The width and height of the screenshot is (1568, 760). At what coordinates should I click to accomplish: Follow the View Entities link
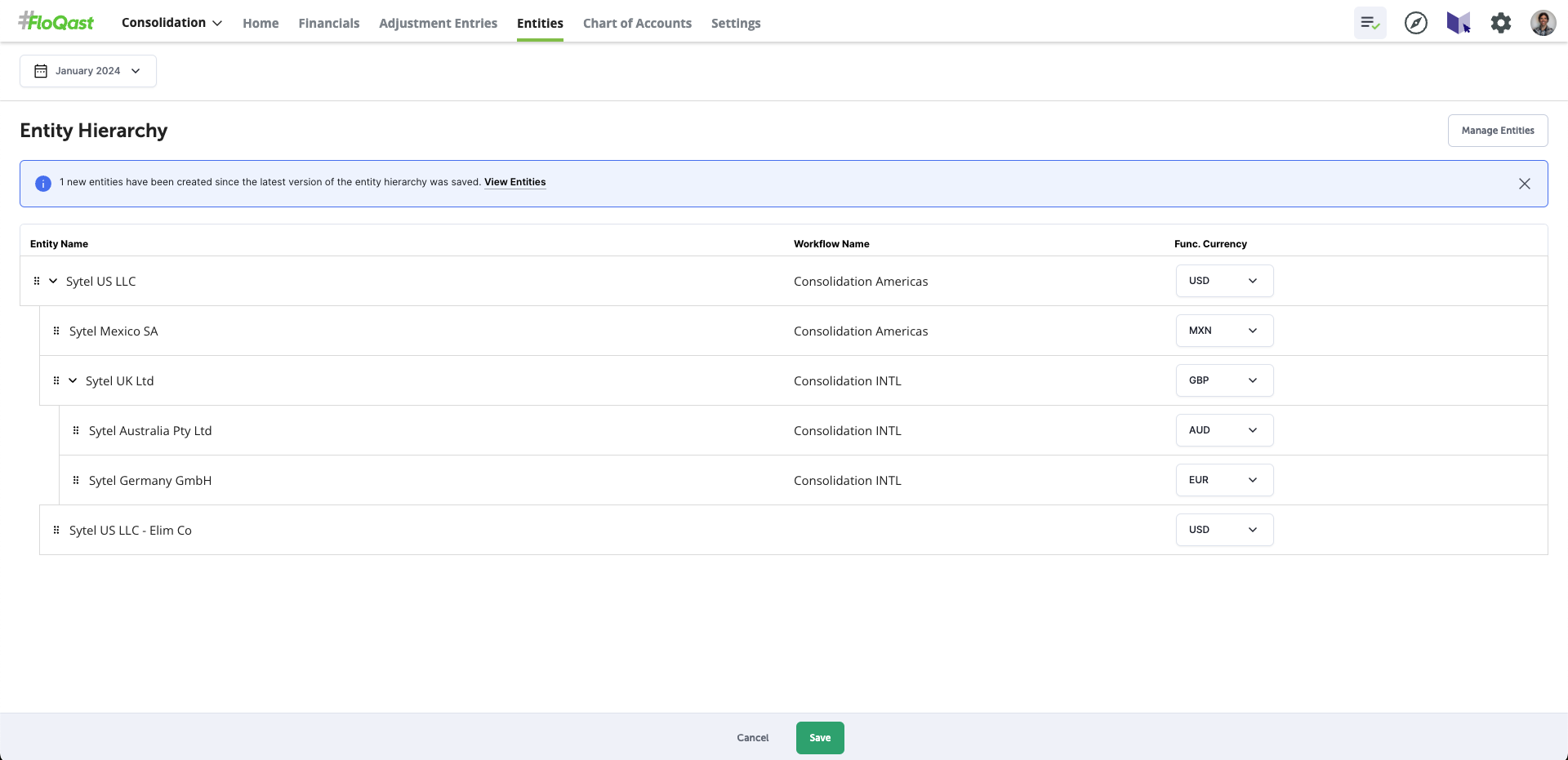(514, 182)
